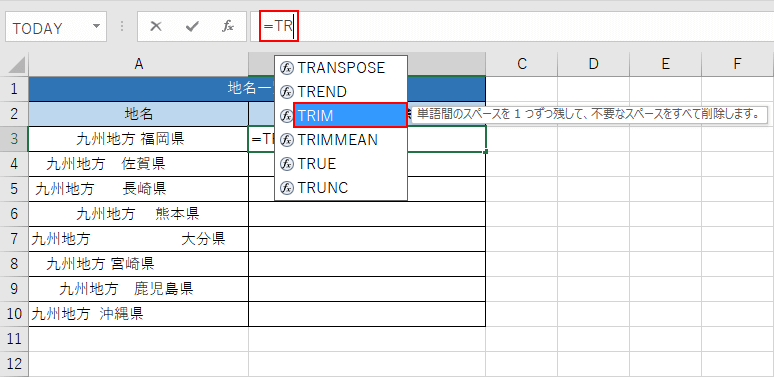Click the formula bar options dots handle
Viewport: 774px width, 377px height.
tap(122, 27)
